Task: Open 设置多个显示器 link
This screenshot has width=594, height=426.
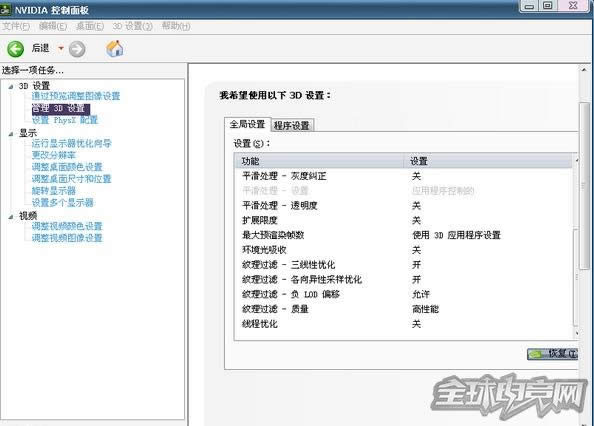Action: pos(63,203)
